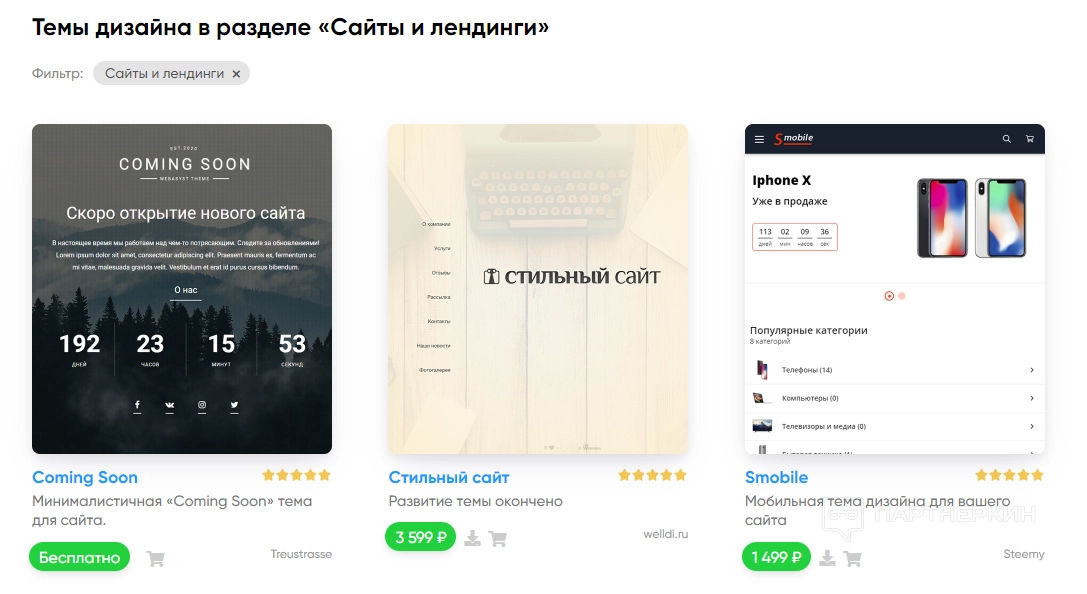This screenshot has height=594, width=1087.
Task: Click the 3 599 ₽ price button
Action: tap(421, 537)
